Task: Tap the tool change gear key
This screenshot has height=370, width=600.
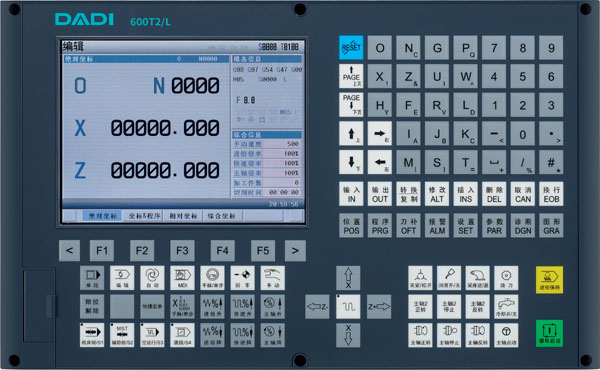Action: point(506,278)
